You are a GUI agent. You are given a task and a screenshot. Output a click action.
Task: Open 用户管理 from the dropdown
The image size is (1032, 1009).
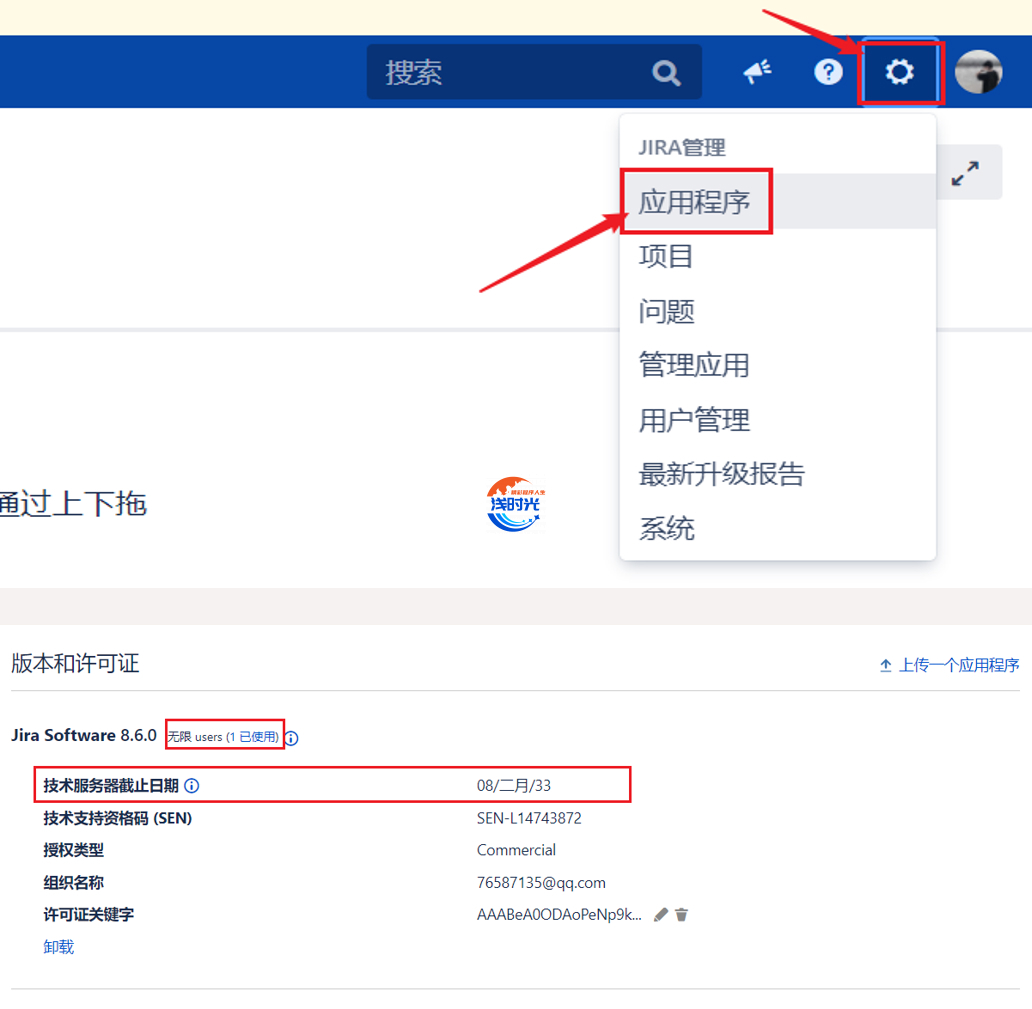pyautogui.click(x=694, y=420)
